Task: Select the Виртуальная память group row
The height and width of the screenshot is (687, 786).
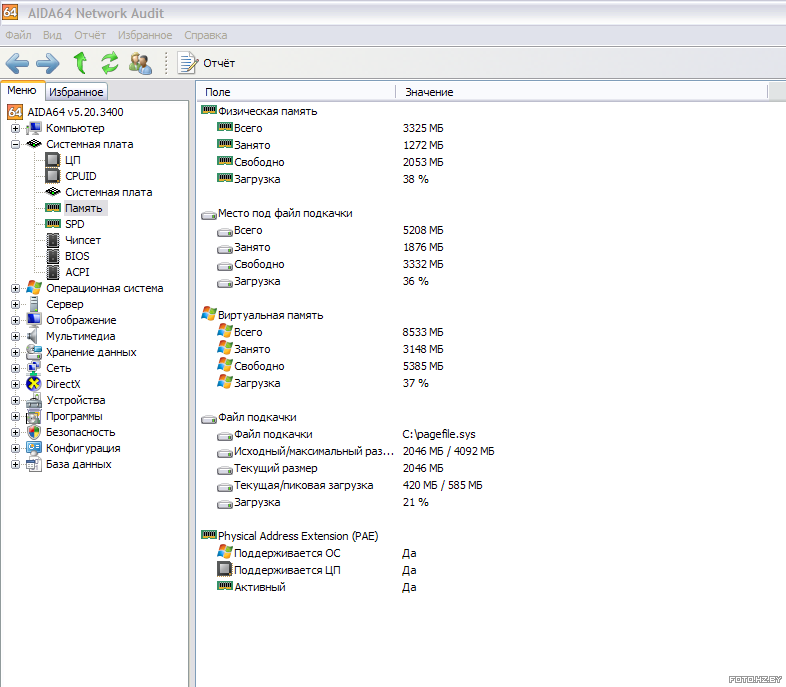Action: point(262,315)
